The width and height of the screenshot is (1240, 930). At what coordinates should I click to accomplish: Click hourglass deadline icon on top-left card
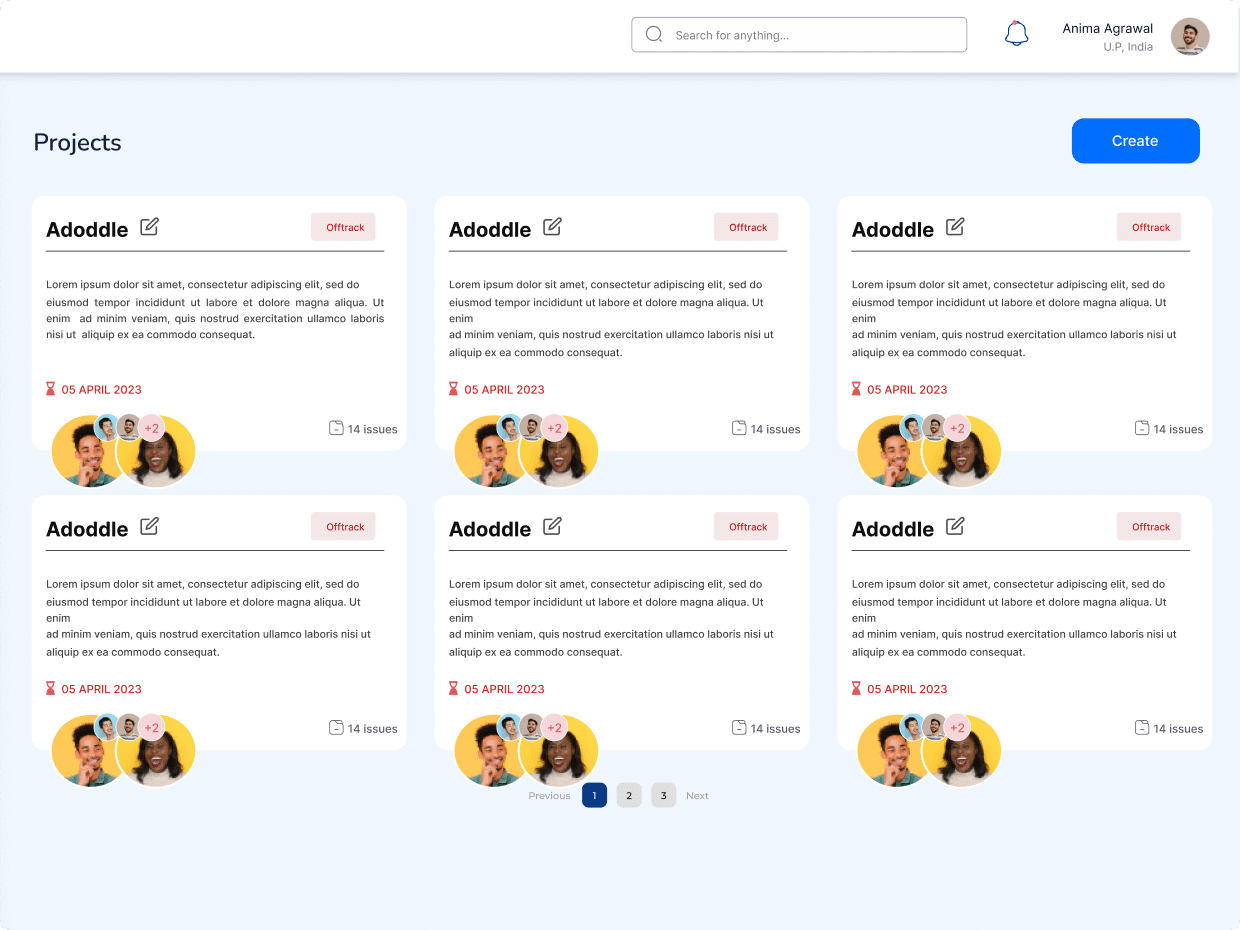click(x=51, y=389)
